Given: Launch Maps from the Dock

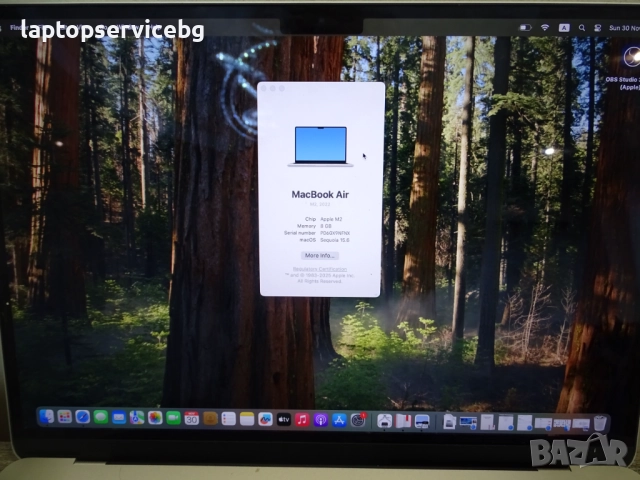Looking at the screenshot, I should (x=137, y=418).
